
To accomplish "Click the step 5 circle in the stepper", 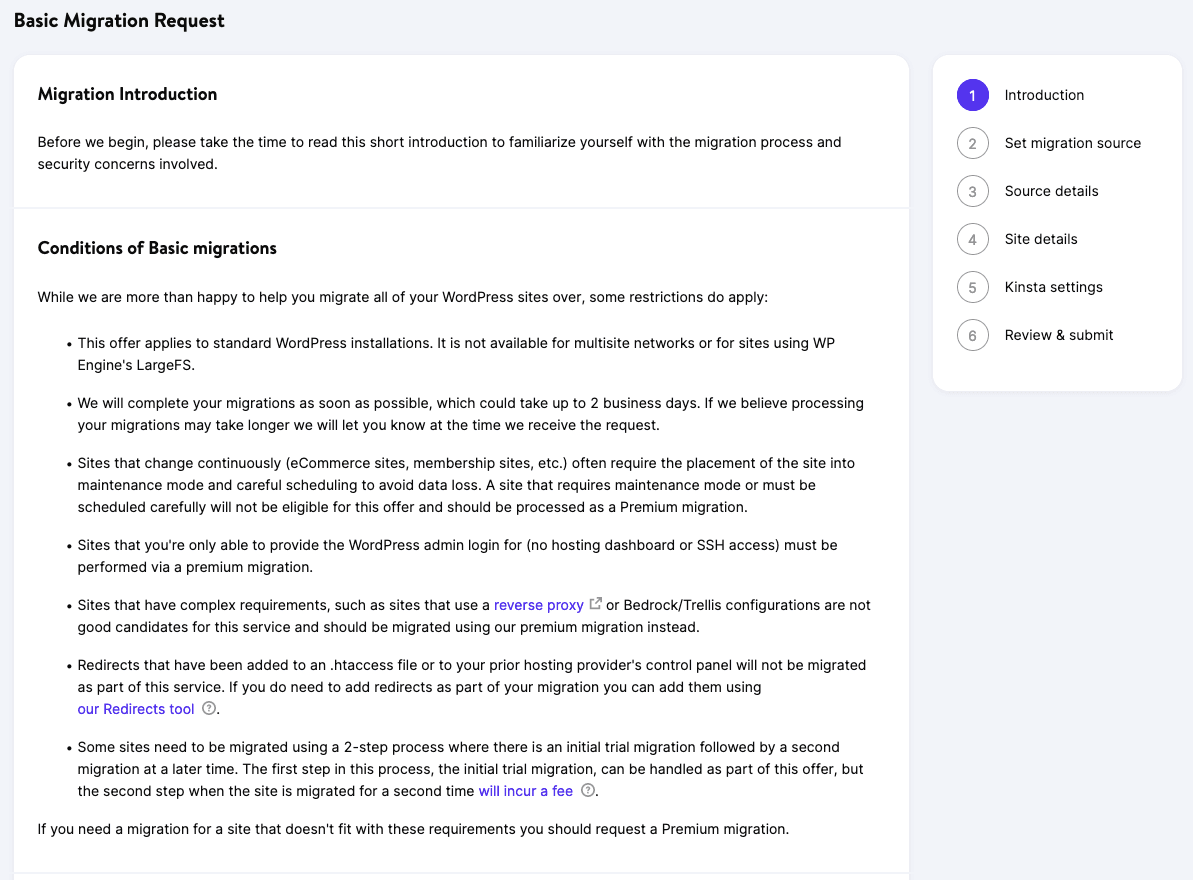I will pyautogui.click(x=972, y=287).
